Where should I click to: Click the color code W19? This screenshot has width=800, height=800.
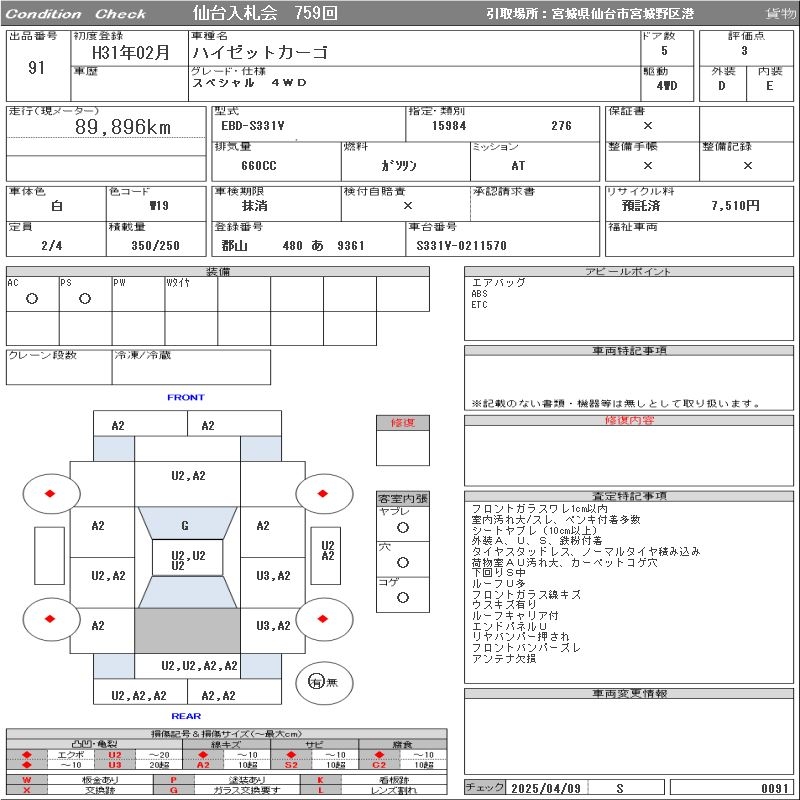click(159, 206)
